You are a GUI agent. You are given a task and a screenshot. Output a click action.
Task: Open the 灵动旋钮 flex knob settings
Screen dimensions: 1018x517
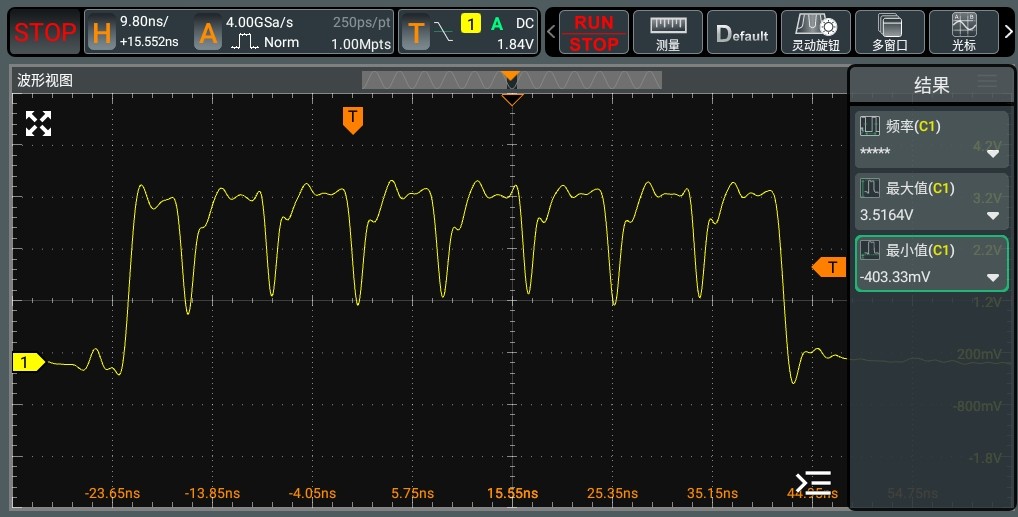pos(814,33)
